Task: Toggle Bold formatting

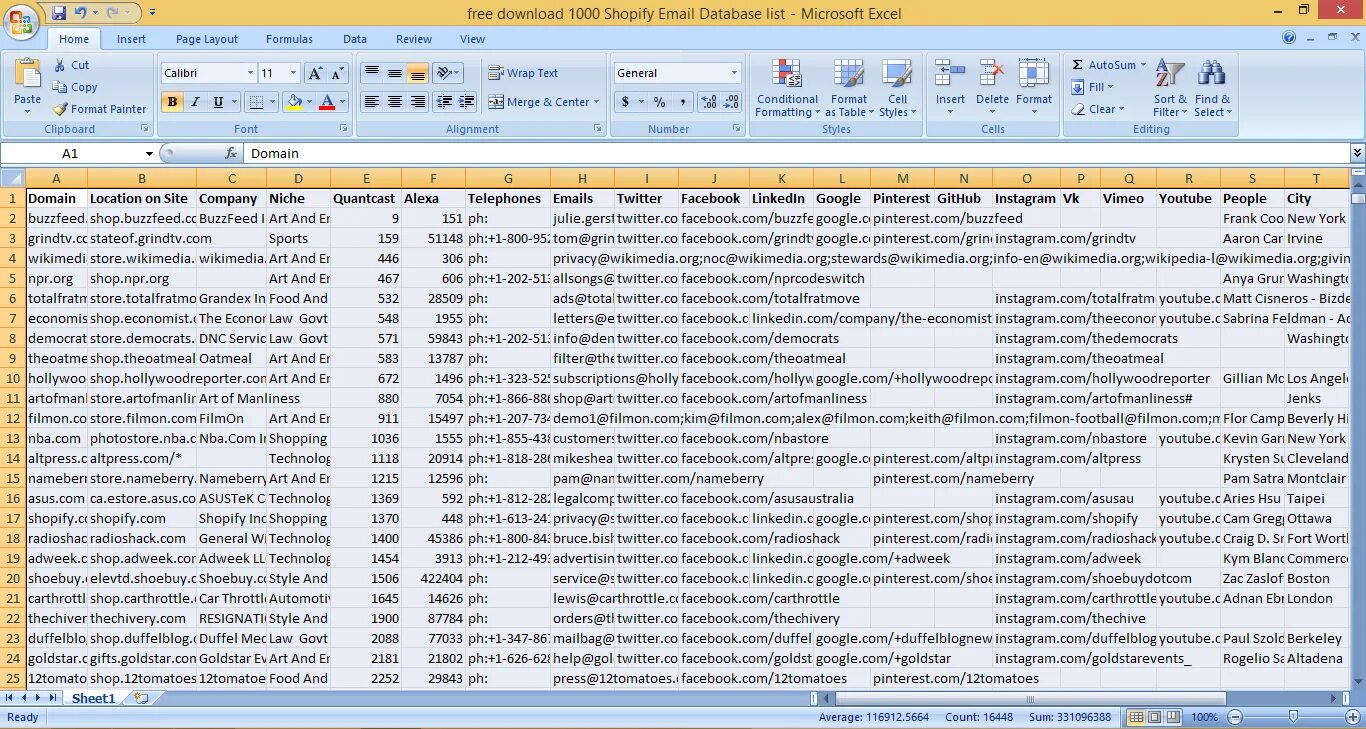Action: pos(172,102)
